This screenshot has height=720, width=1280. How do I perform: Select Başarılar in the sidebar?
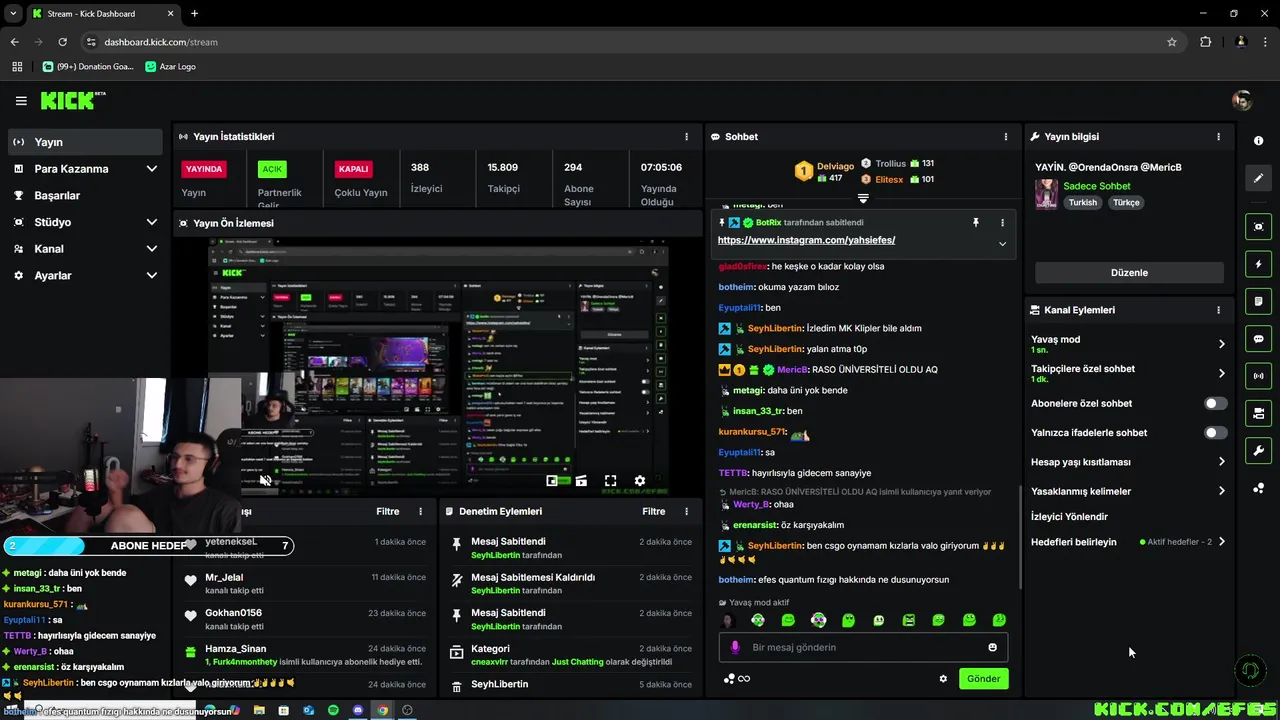(x=85, y=196)
